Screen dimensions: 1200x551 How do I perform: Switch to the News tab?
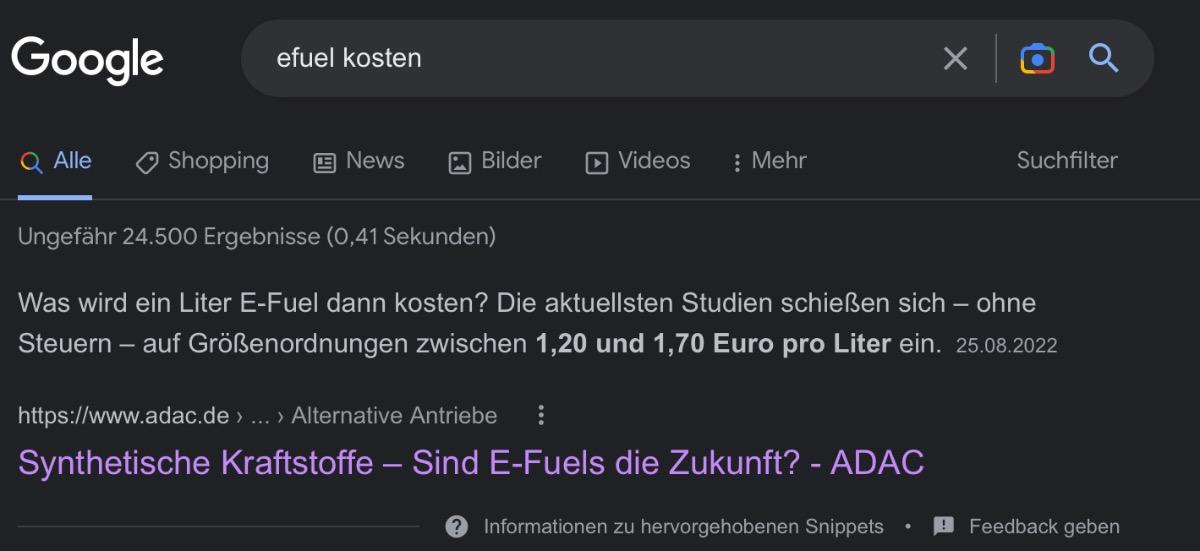click(374, 161)
